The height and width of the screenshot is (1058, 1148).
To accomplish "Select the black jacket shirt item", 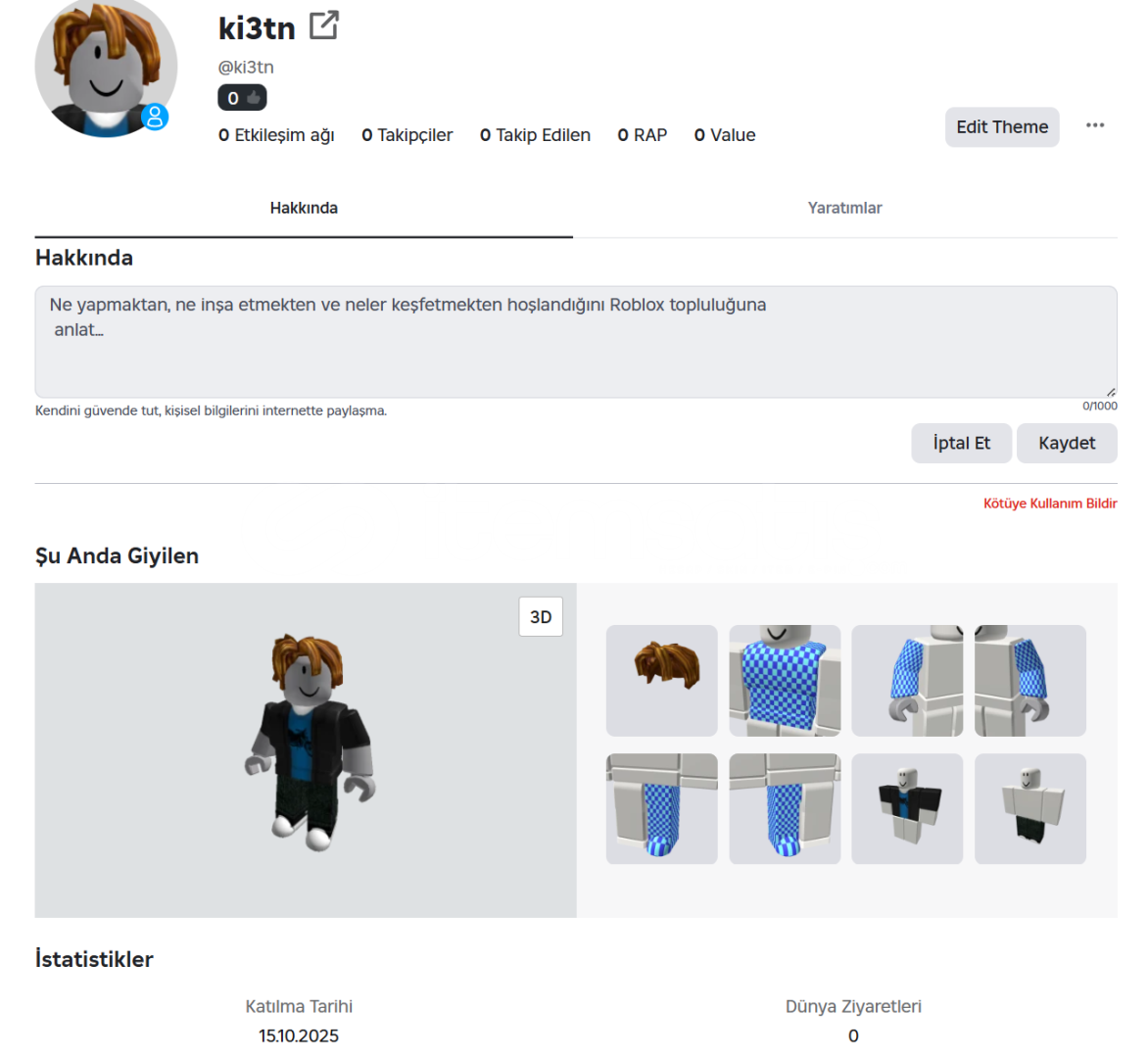I will pyautogui.click(x=907, y=808).
